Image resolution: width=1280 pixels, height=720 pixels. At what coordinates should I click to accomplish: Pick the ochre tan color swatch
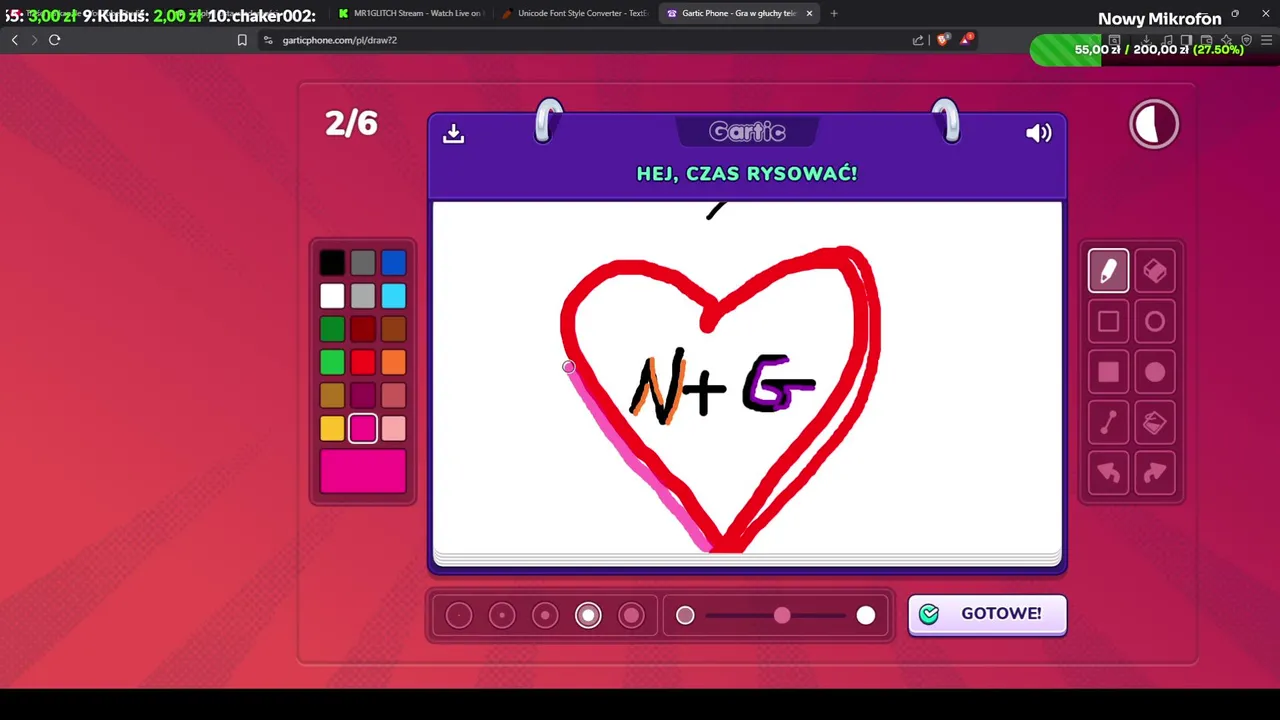click(x=332, y=395)
